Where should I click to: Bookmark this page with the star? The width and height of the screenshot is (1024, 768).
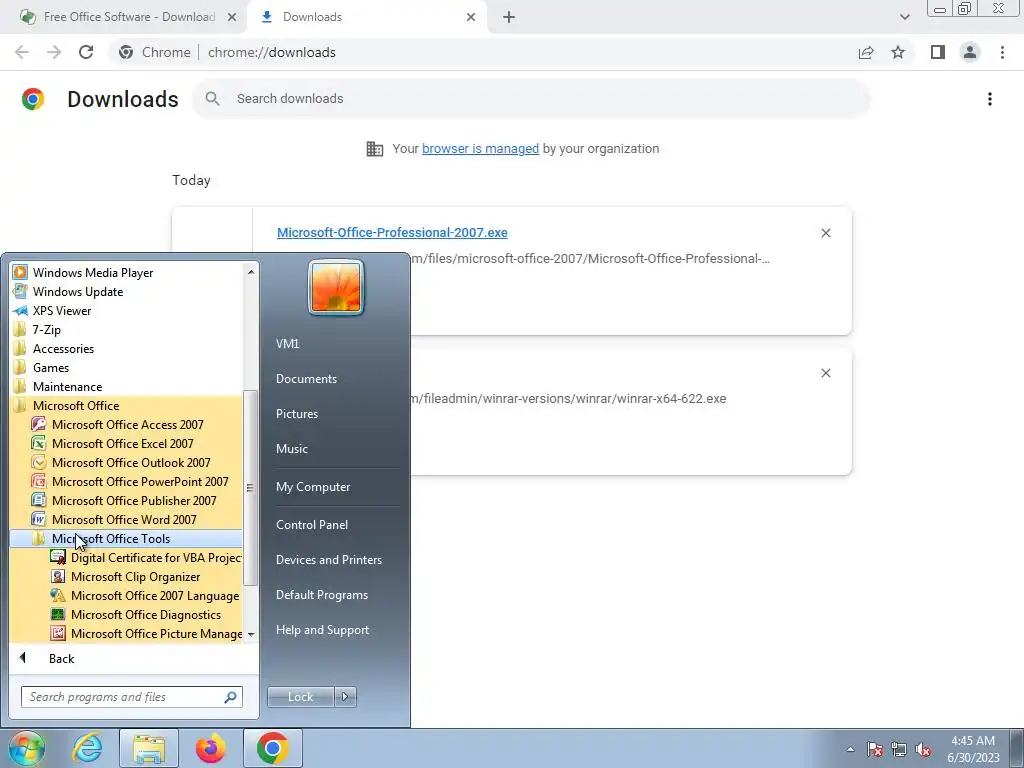pos(898,52)
